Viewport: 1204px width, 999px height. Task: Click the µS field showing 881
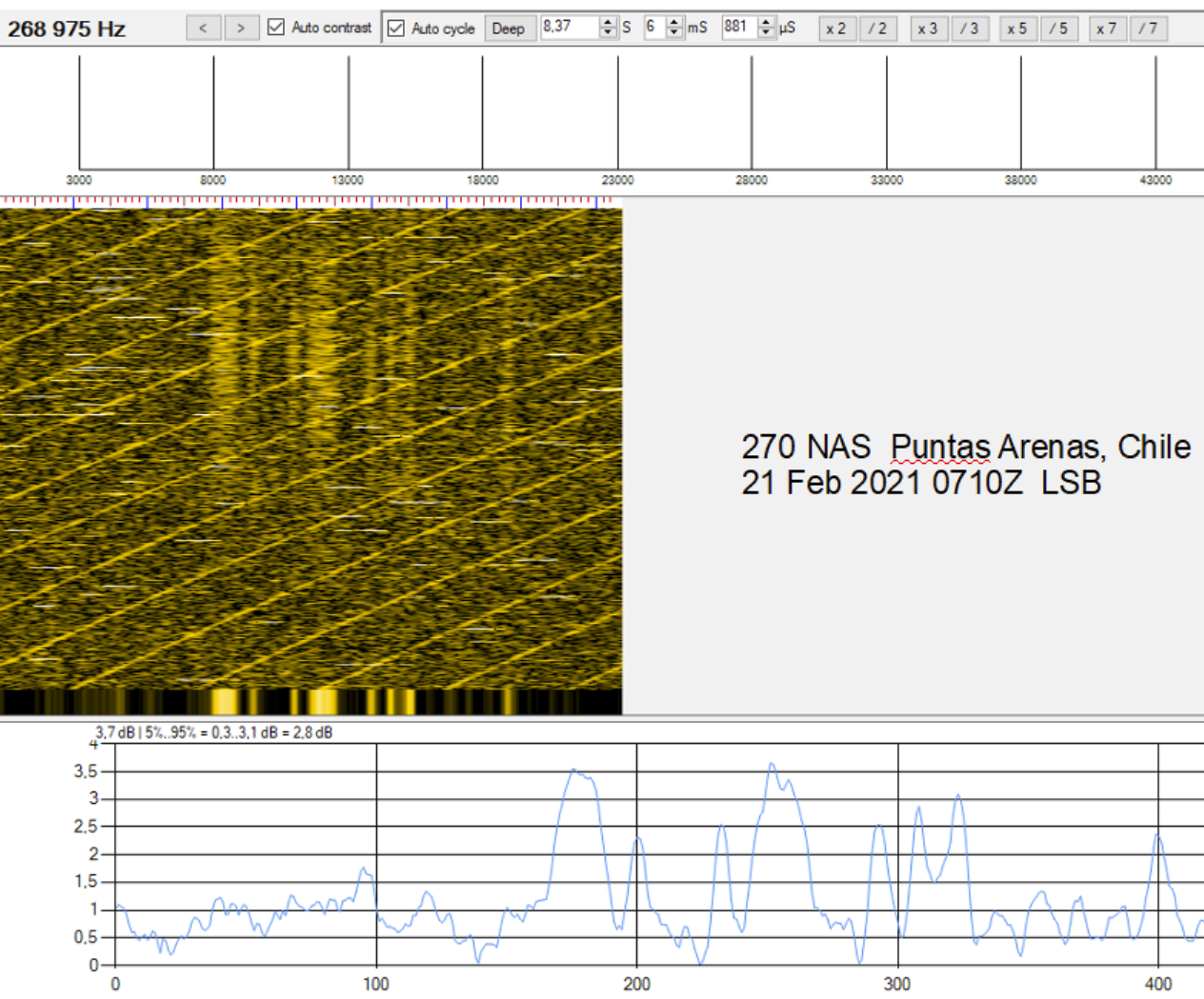739,27
